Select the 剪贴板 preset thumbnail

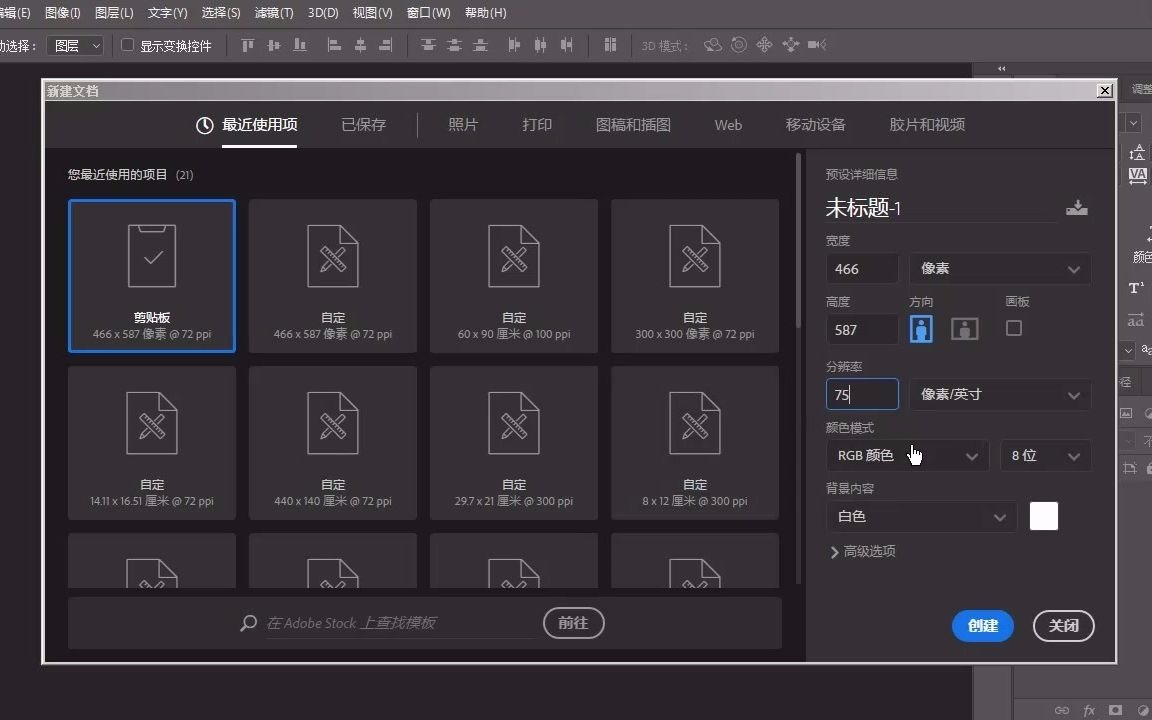[x=151, y=276]
